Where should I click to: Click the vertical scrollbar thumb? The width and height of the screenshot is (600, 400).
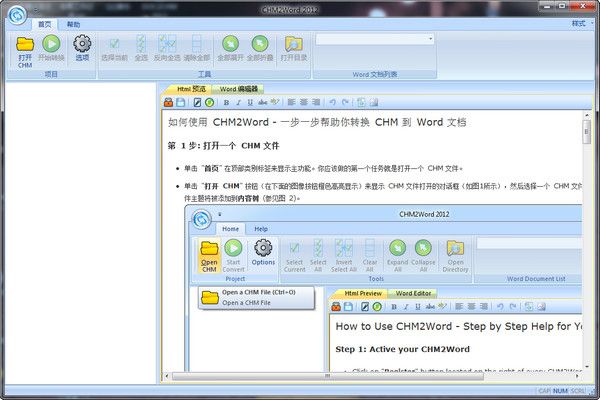[586, 131]
